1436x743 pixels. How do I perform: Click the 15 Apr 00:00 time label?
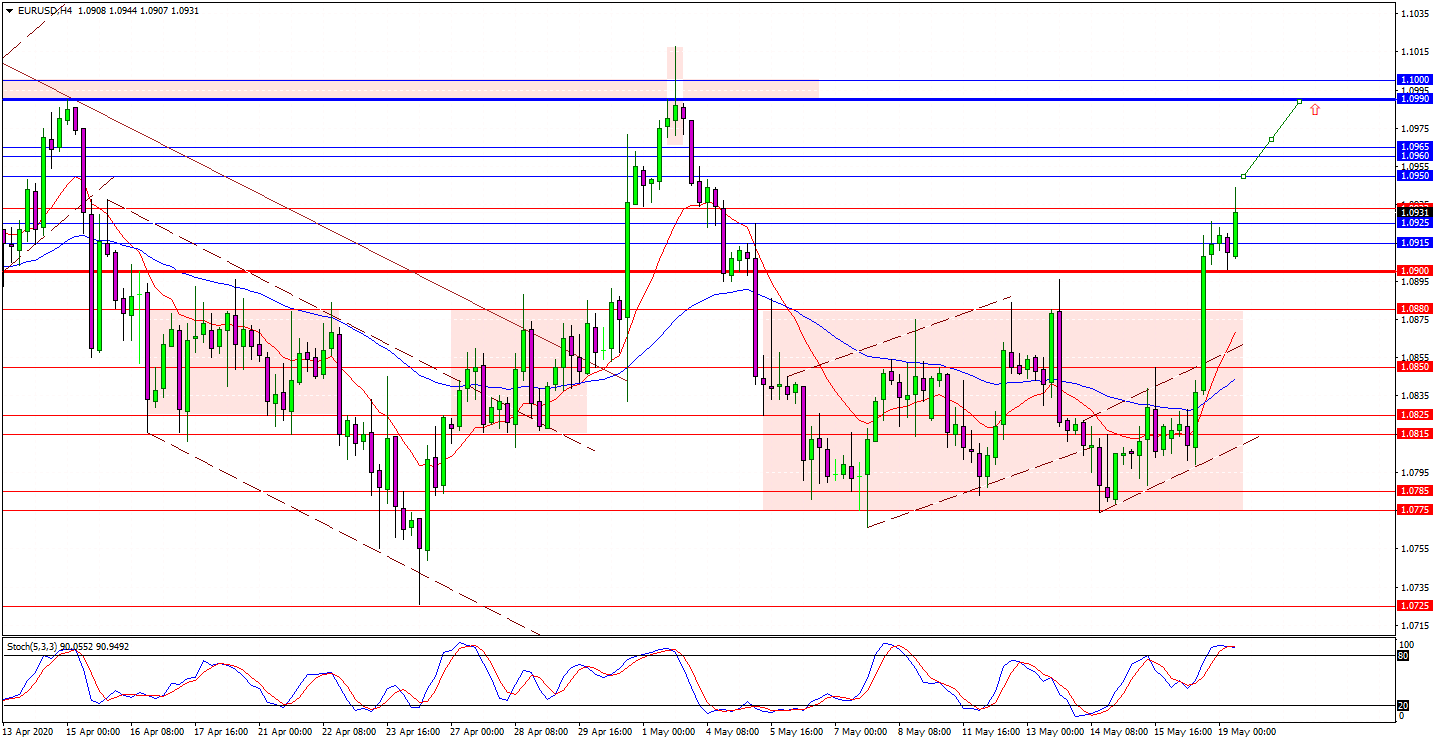[x=93, y=732]
